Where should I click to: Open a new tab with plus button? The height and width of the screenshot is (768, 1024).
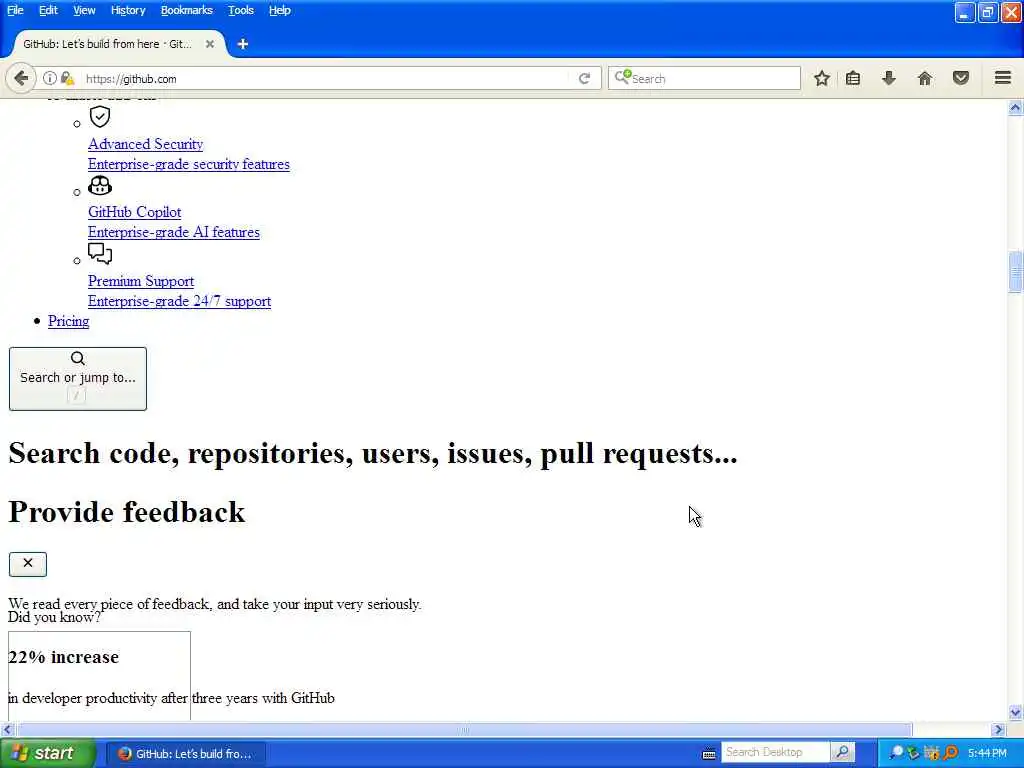pyautogui.click(x=242, y=44)
